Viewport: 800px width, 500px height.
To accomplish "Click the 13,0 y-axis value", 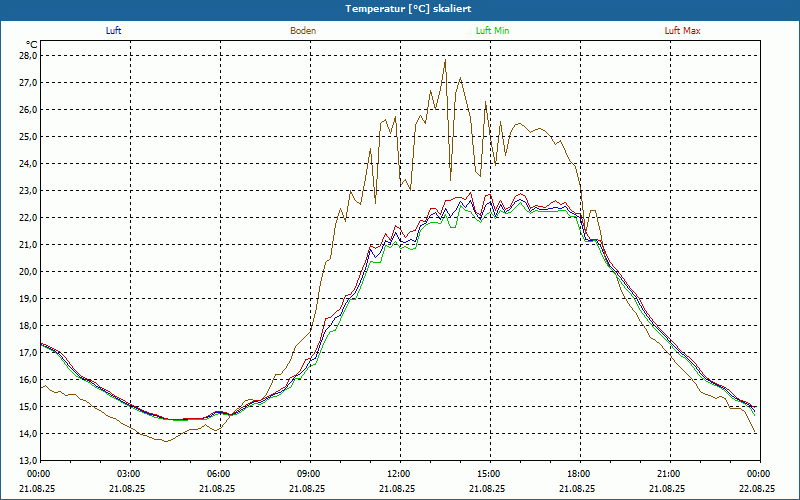I will coord(29,461).
